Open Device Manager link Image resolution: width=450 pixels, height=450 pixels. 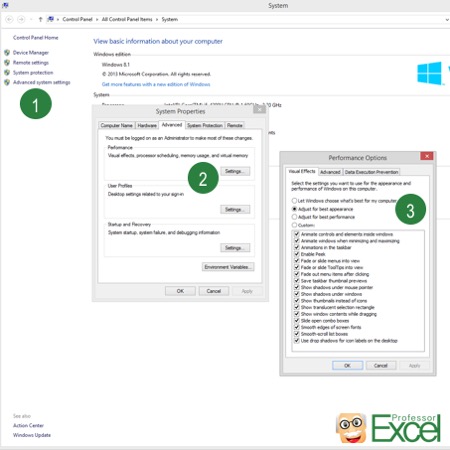click(x=31, y=53)
